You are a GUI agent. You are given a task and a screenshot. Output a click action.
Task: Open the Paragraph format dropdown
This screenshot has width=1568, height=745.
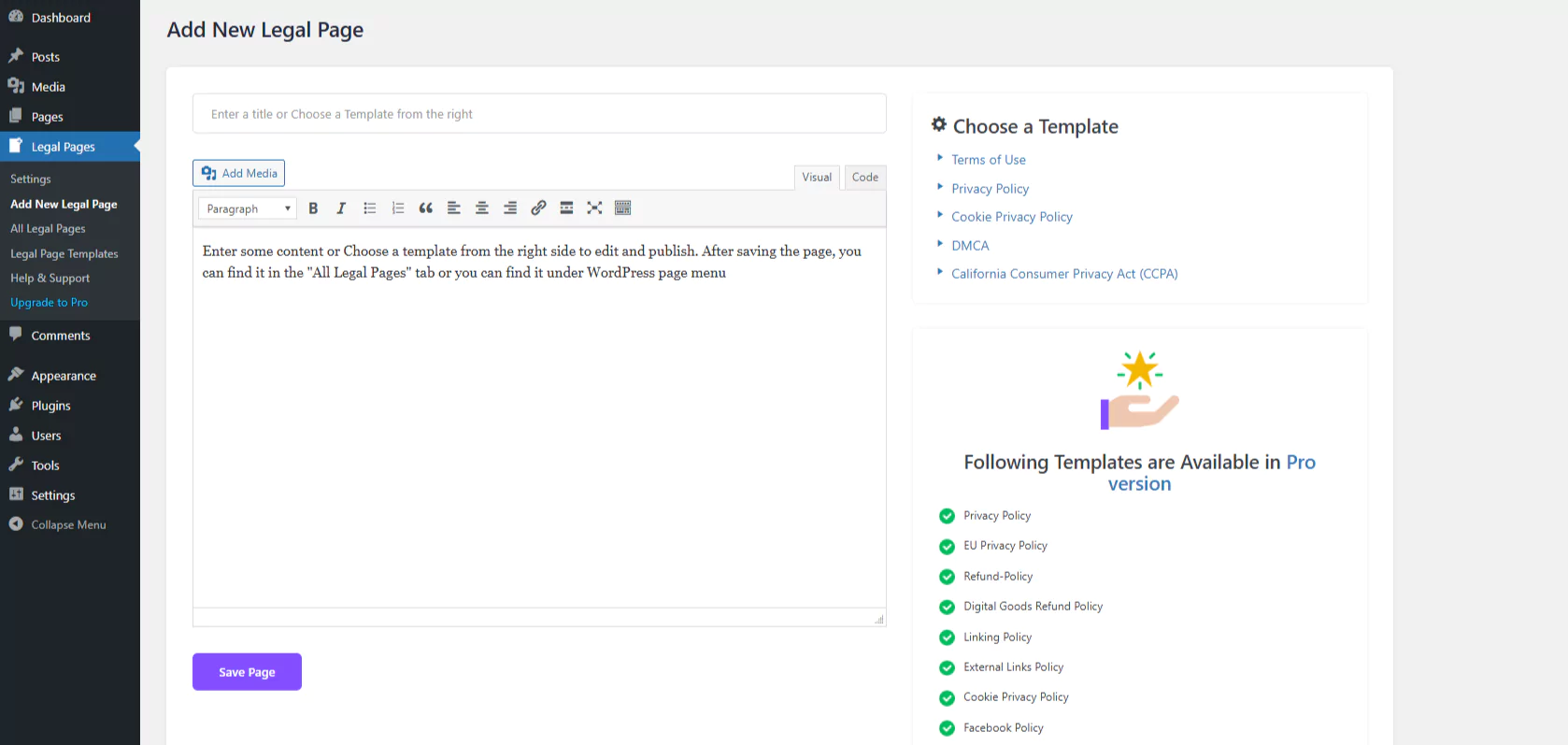(x=248, y=208)
